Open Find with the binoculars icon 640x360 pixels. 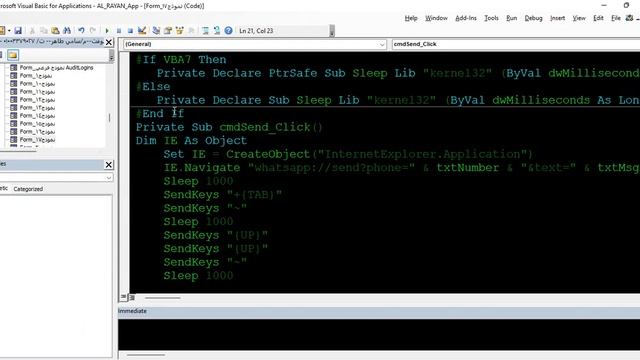(x=67, y=31)
